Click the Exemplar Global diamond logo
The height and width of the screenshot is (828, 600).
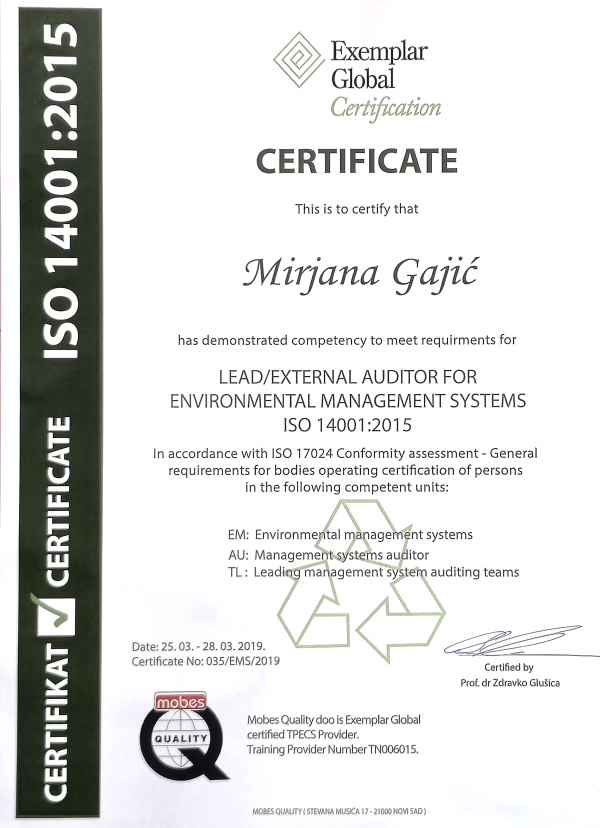(x=299, y=60)
